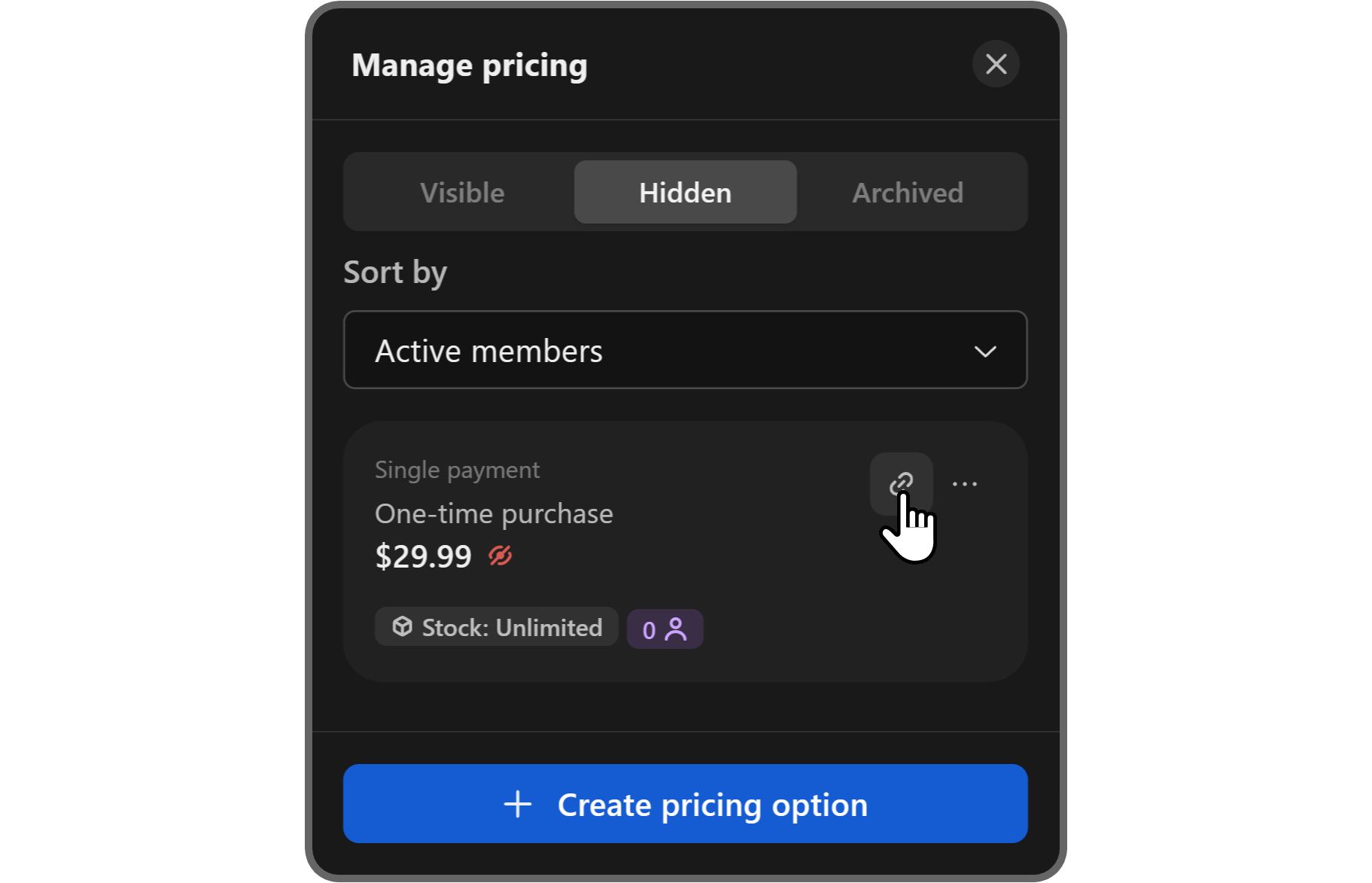Click the plus icon on the create button
The width and height of the screenshot is (1372, 883).
pos(518,804)
